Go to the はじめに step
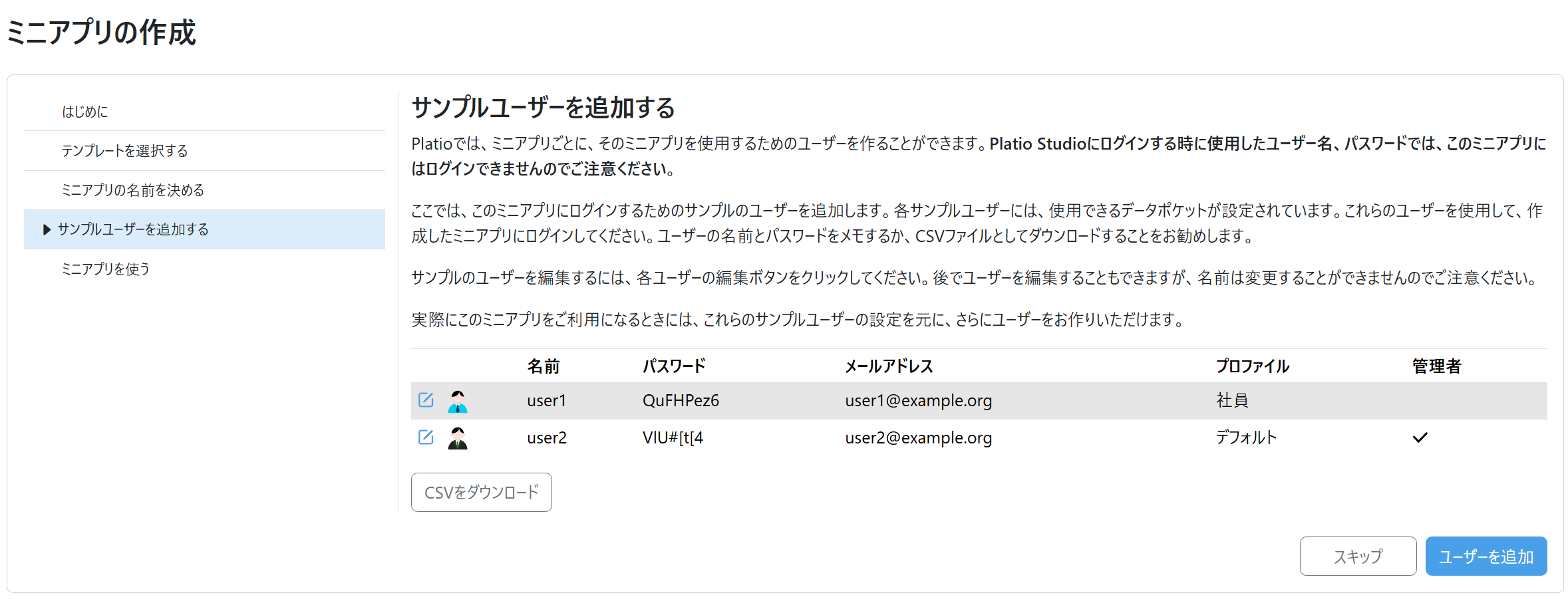The image size is (1568, 599). coord(84,112)
